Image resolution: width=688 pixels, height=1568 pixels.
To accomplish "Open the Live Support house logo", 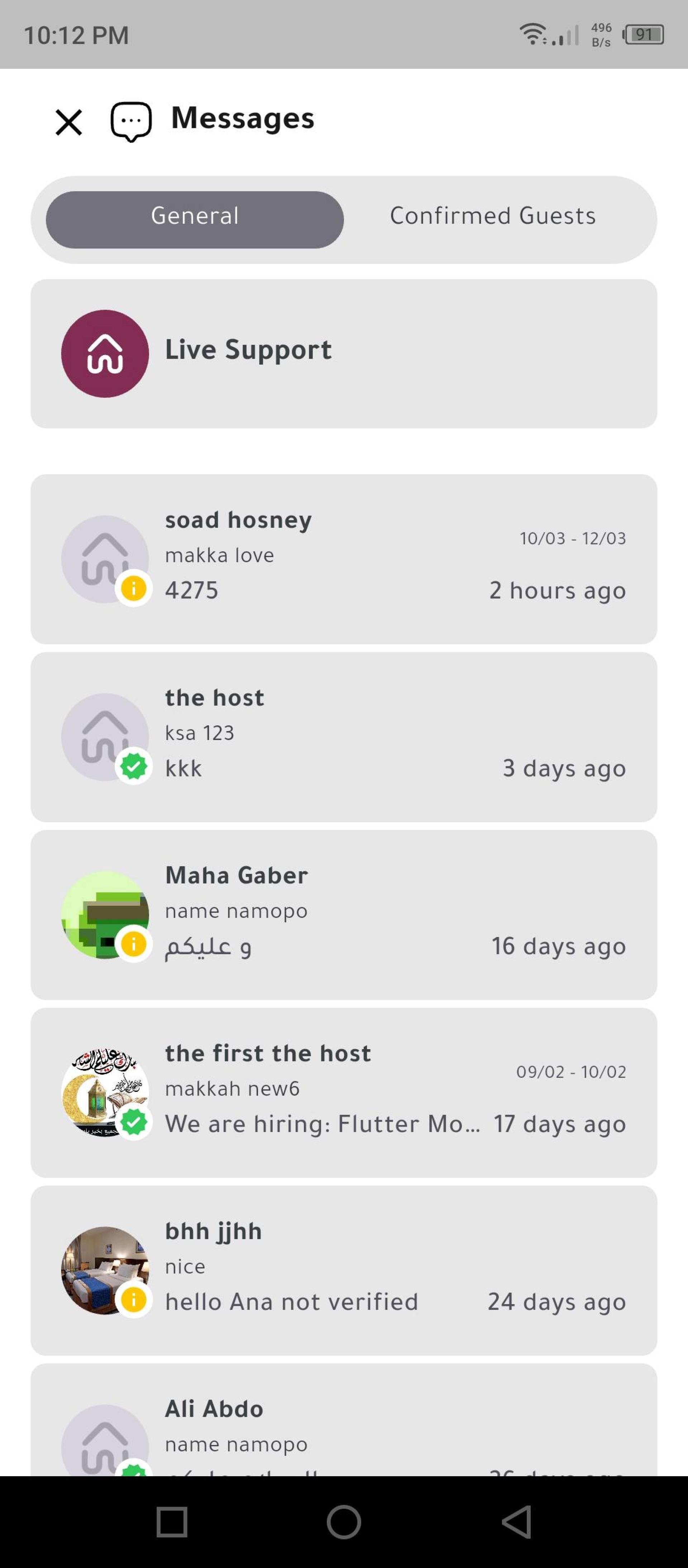I will click(105, 354).
